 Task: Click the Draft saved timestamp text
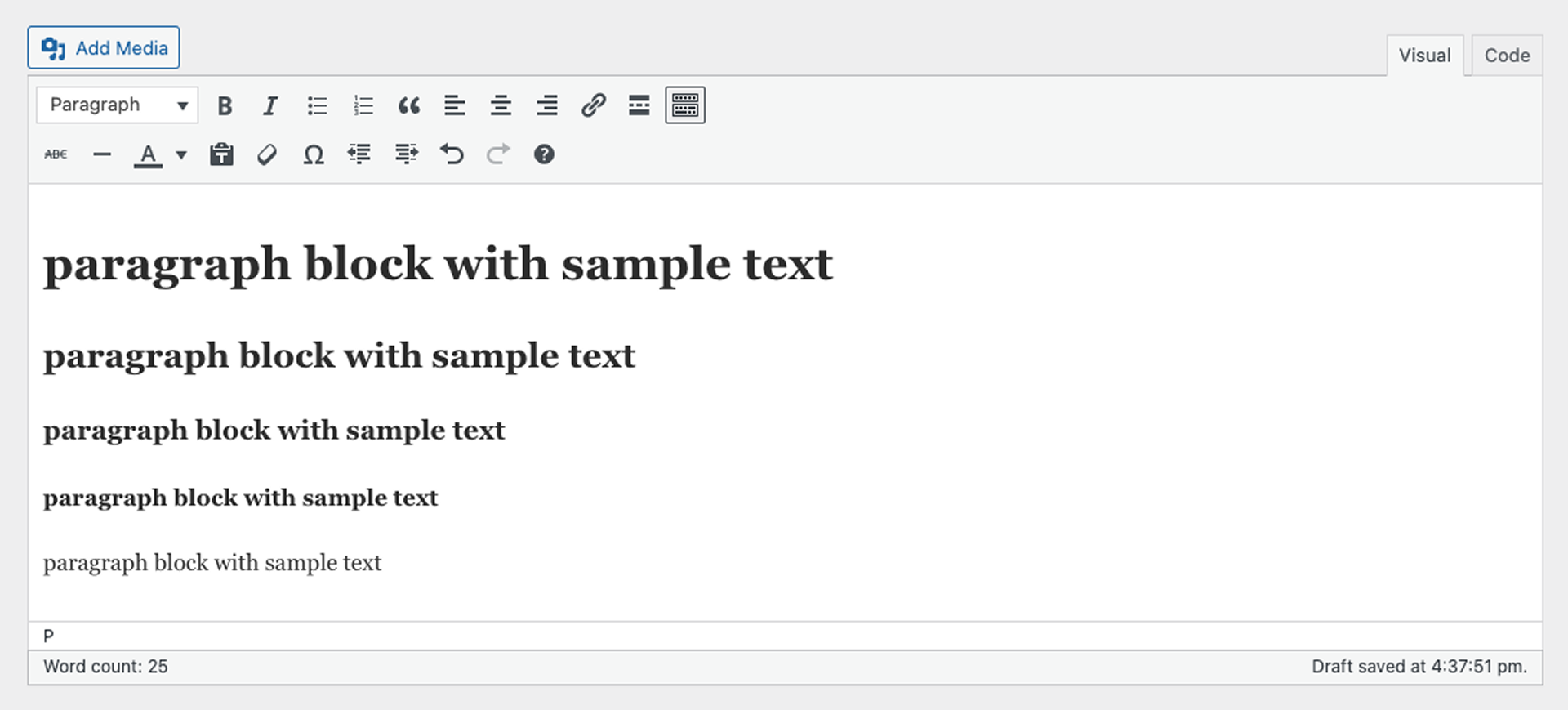click(1419, 667)
